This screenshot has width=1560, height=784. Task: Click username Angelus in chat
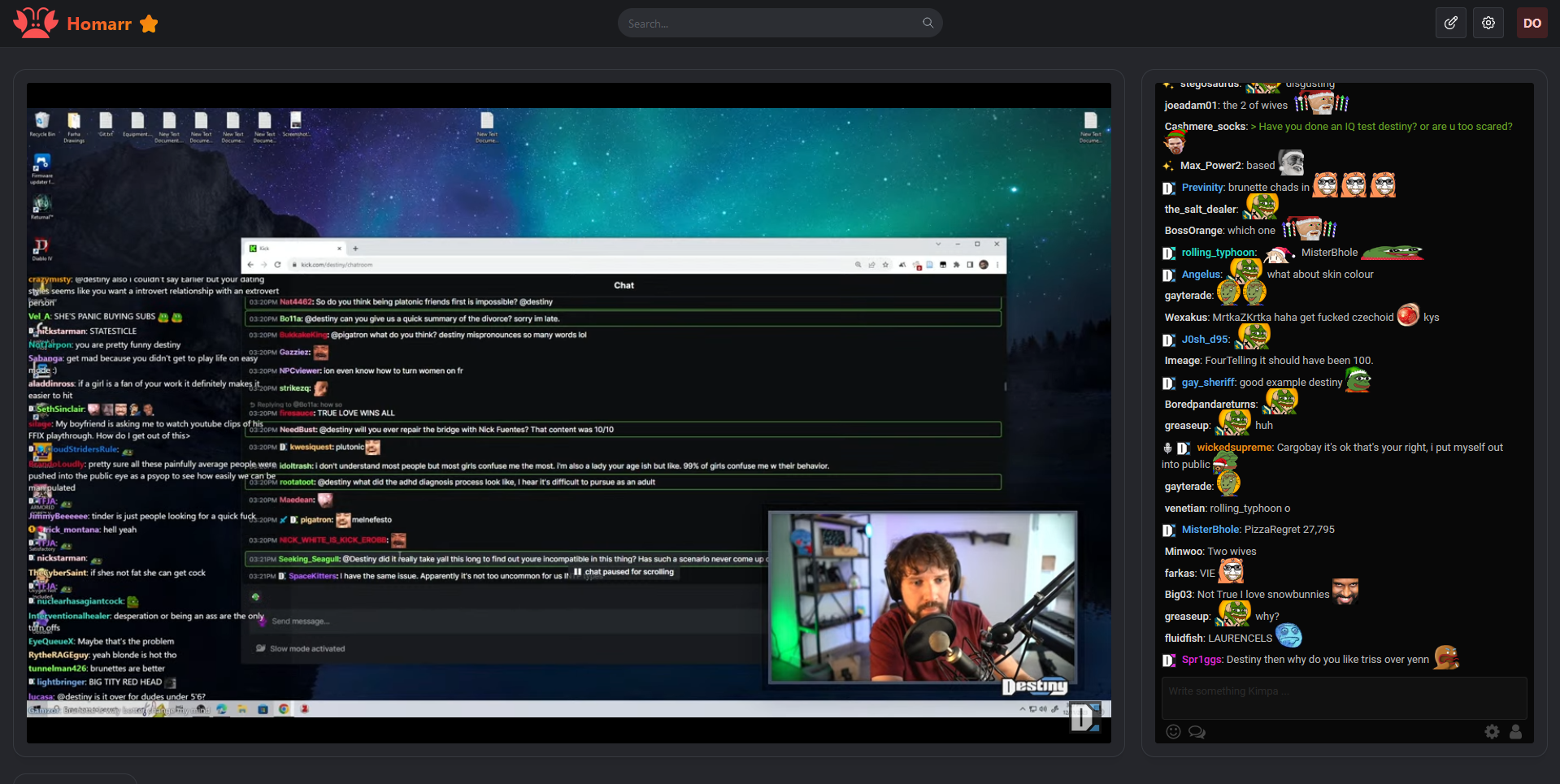[x=1201, y=275]
